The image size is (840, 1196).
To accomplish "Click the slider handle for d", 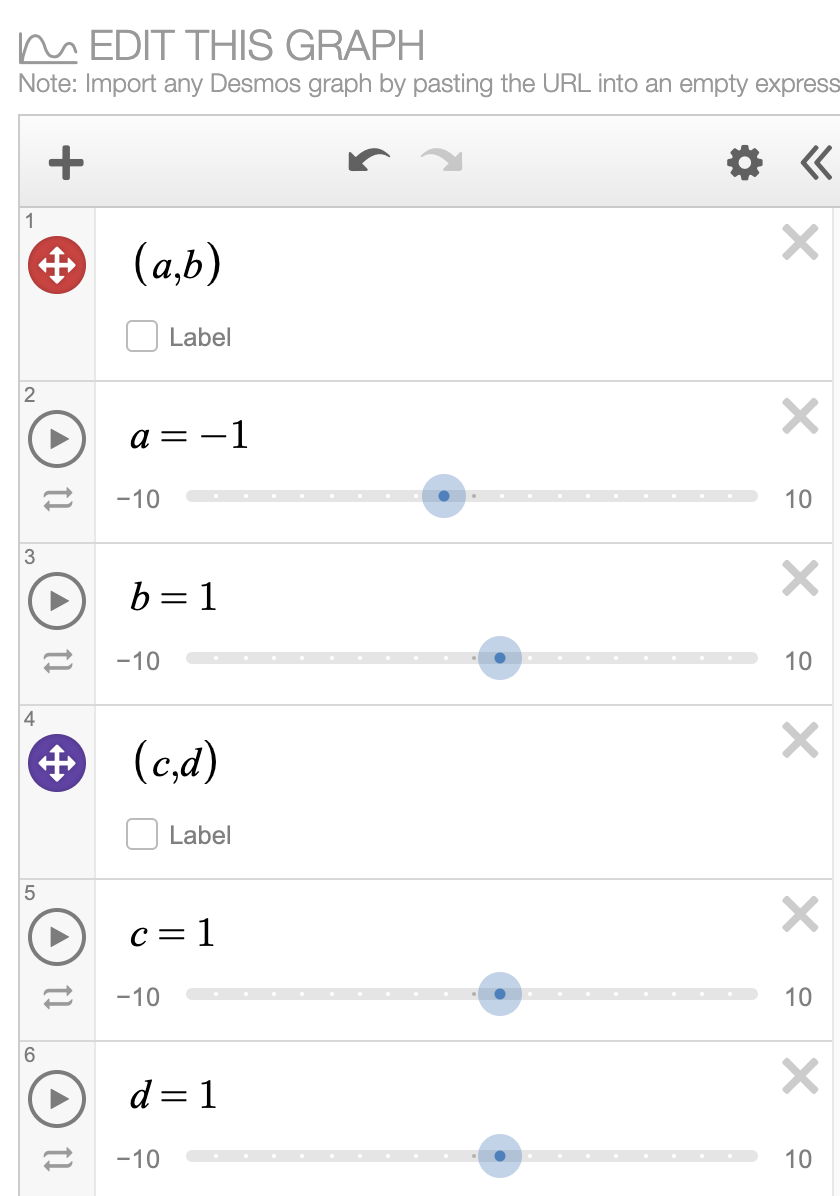I will pyautogui.click(x=498, y=1155).
